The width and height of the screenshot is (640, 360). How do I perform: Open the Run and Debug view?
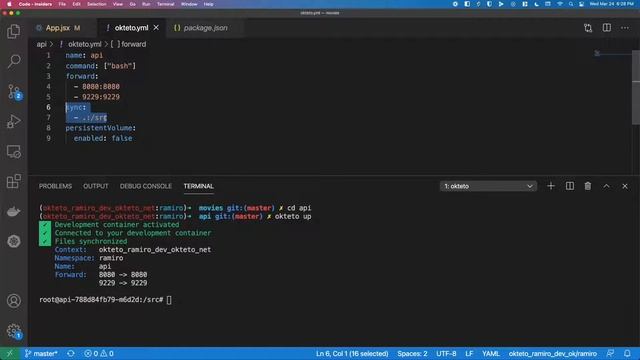pos(13,122)
